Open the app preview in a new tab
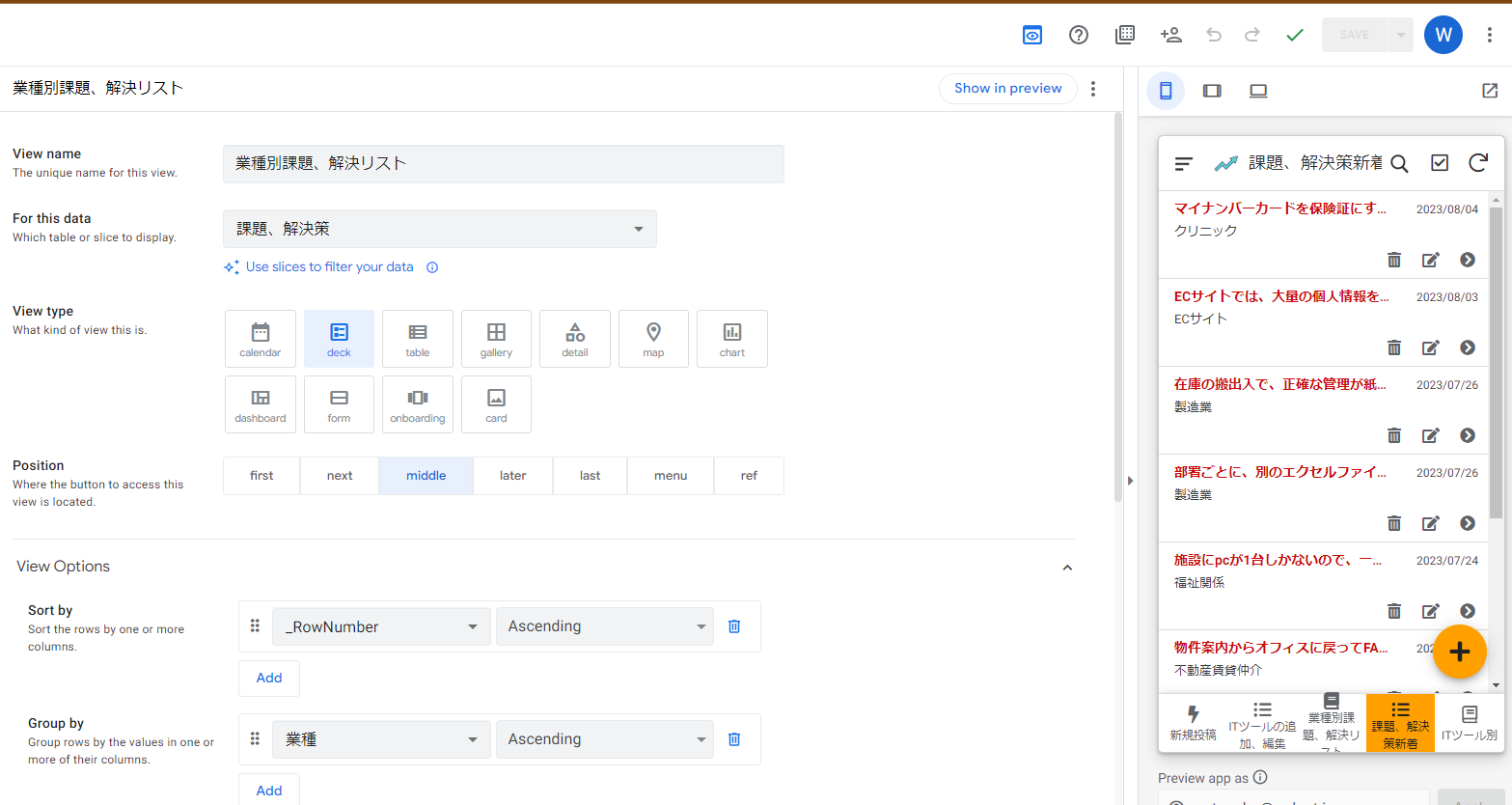 tap(1488, 90)
